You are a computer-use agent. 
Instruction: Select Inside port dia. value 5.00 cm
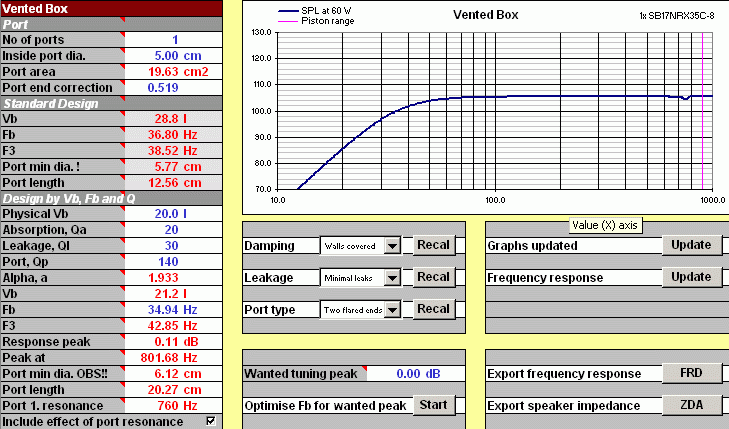(x=175, y=55)
